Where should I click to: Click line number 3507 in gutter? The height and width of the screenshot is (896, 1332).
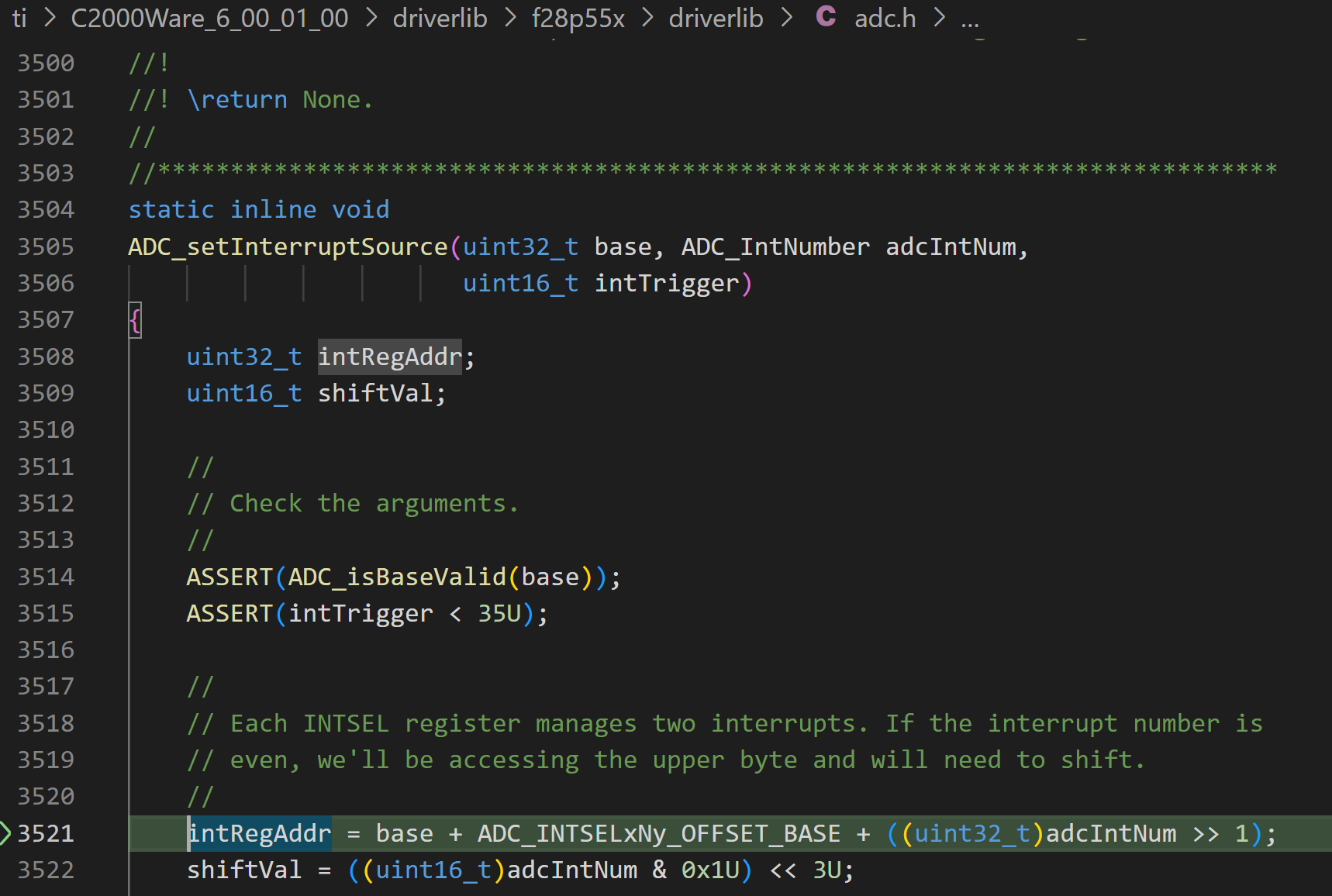(46, 320)
